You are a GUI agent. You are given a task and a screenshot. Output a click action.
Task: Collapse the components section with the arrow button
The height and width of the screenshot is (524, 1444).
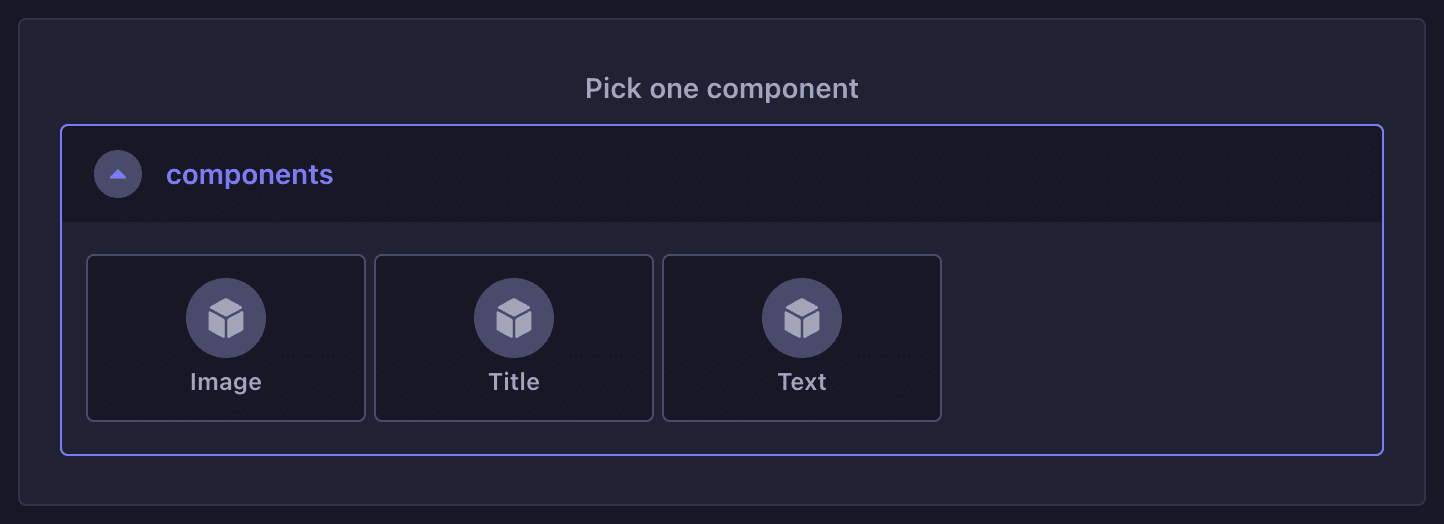118,174
